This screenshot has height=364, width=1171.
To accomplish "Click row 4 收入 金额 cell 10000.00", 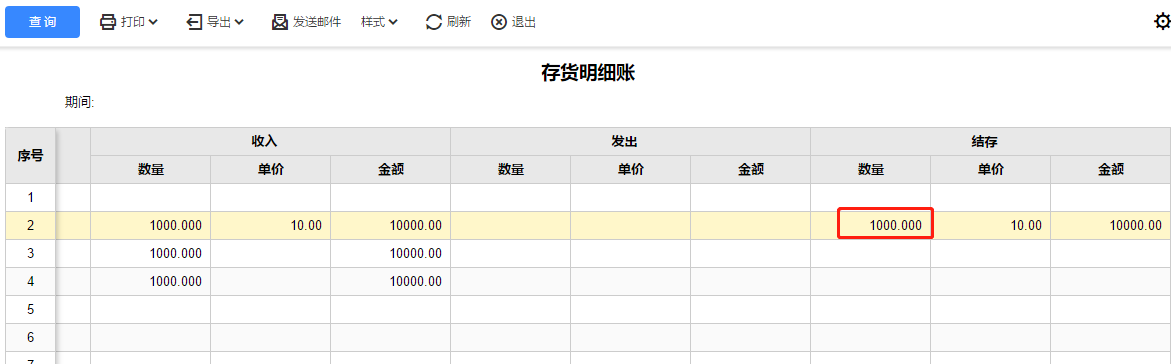I will pos(391,282).
